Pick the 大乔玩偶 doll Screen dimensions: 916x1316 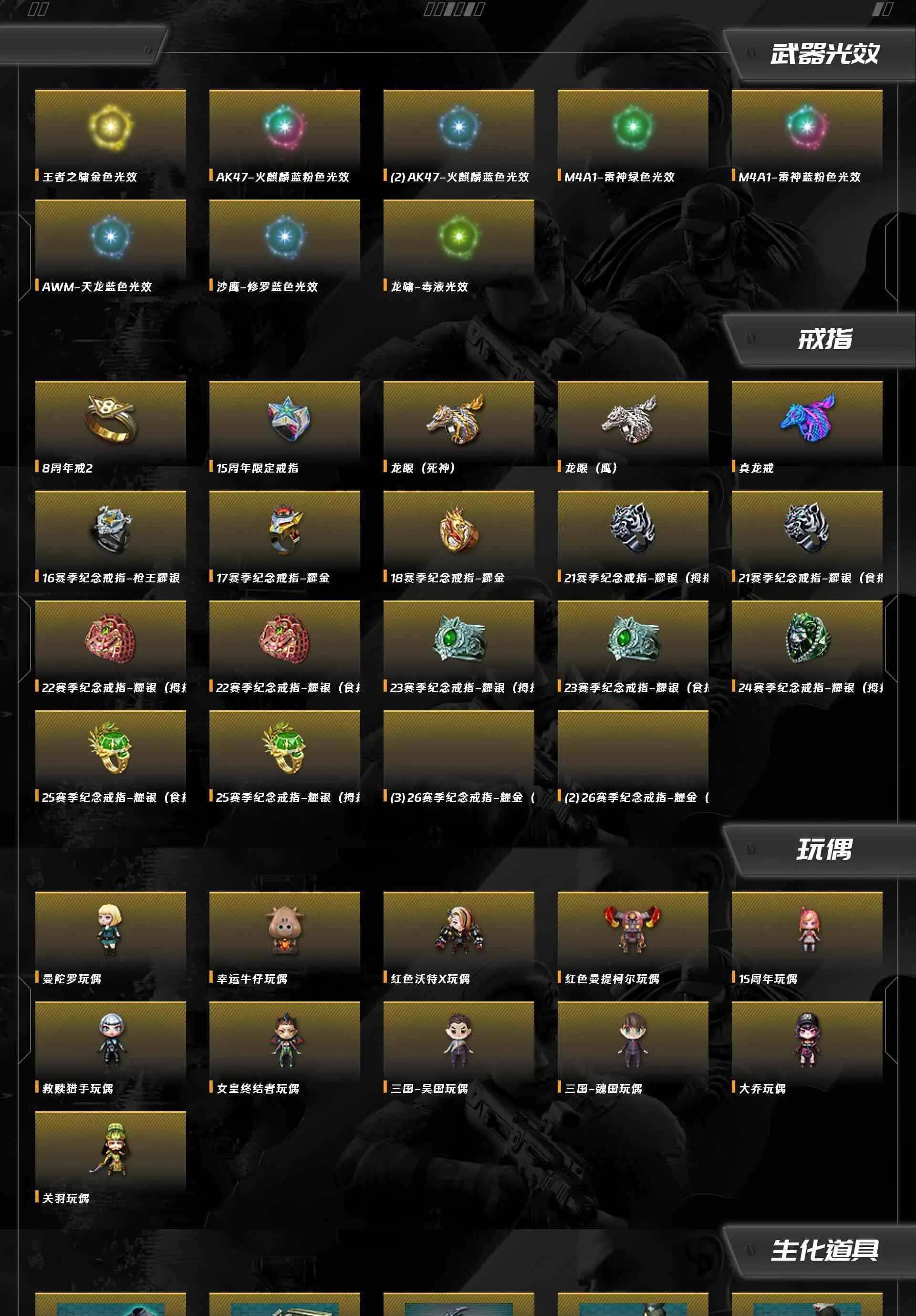(x=807, y=1040)
